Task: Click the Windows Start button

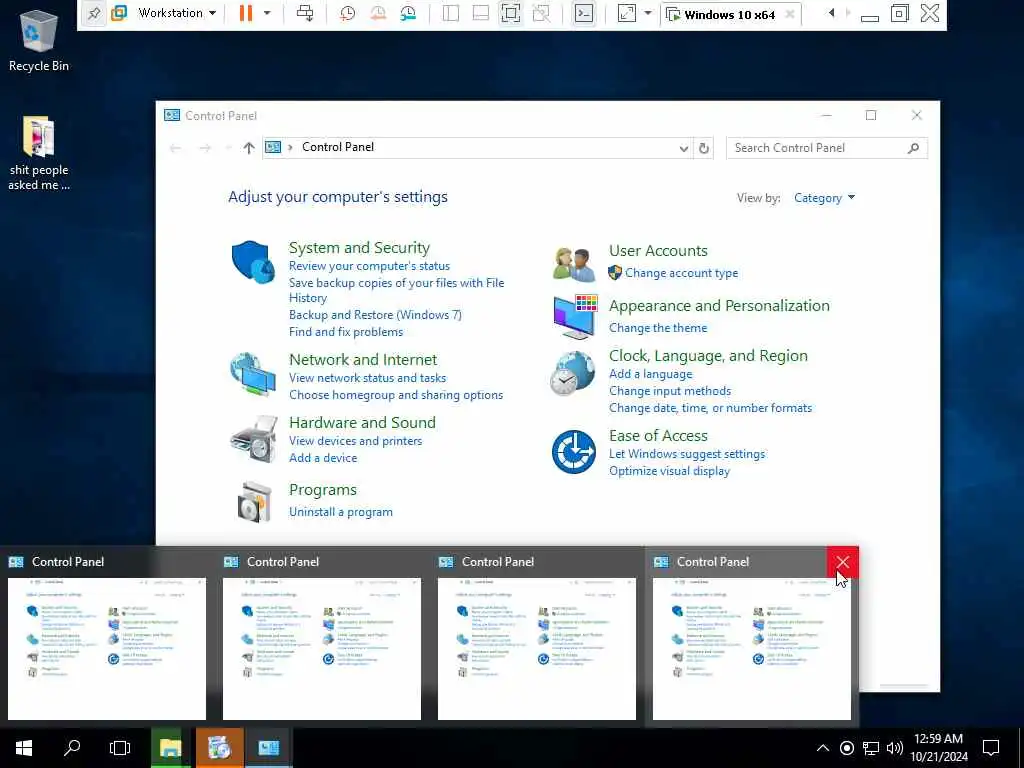Action: tap(24, 748)
